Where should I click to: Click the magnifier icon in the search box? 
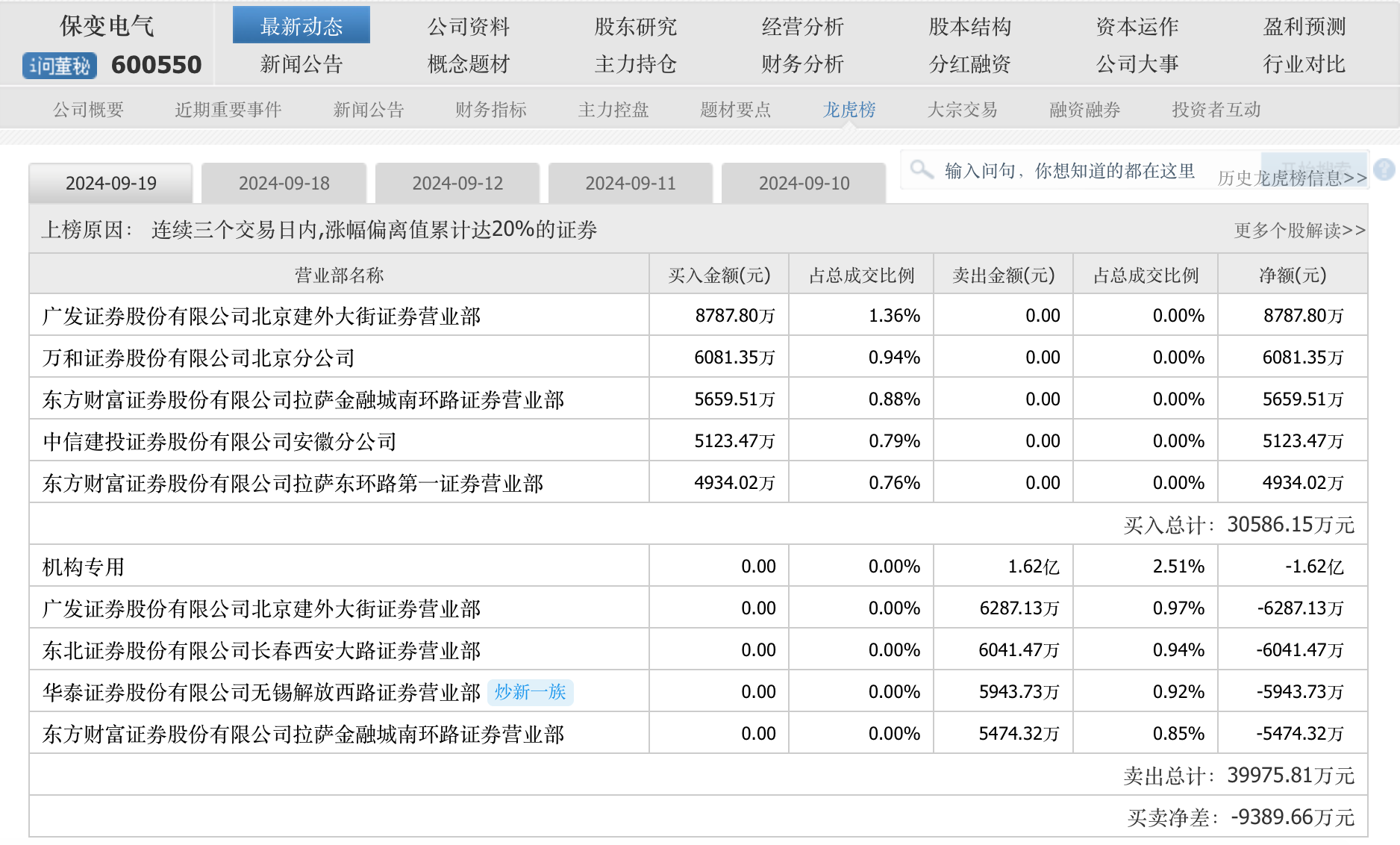coord(922,170)
